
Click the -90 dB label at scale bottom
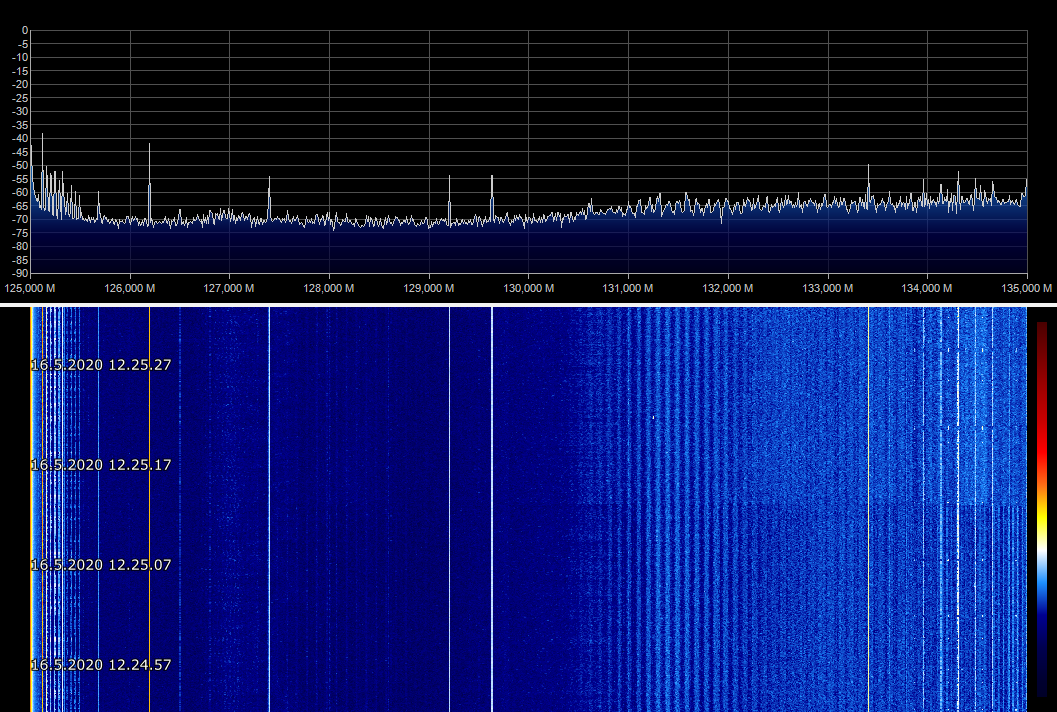coord(19,273)
